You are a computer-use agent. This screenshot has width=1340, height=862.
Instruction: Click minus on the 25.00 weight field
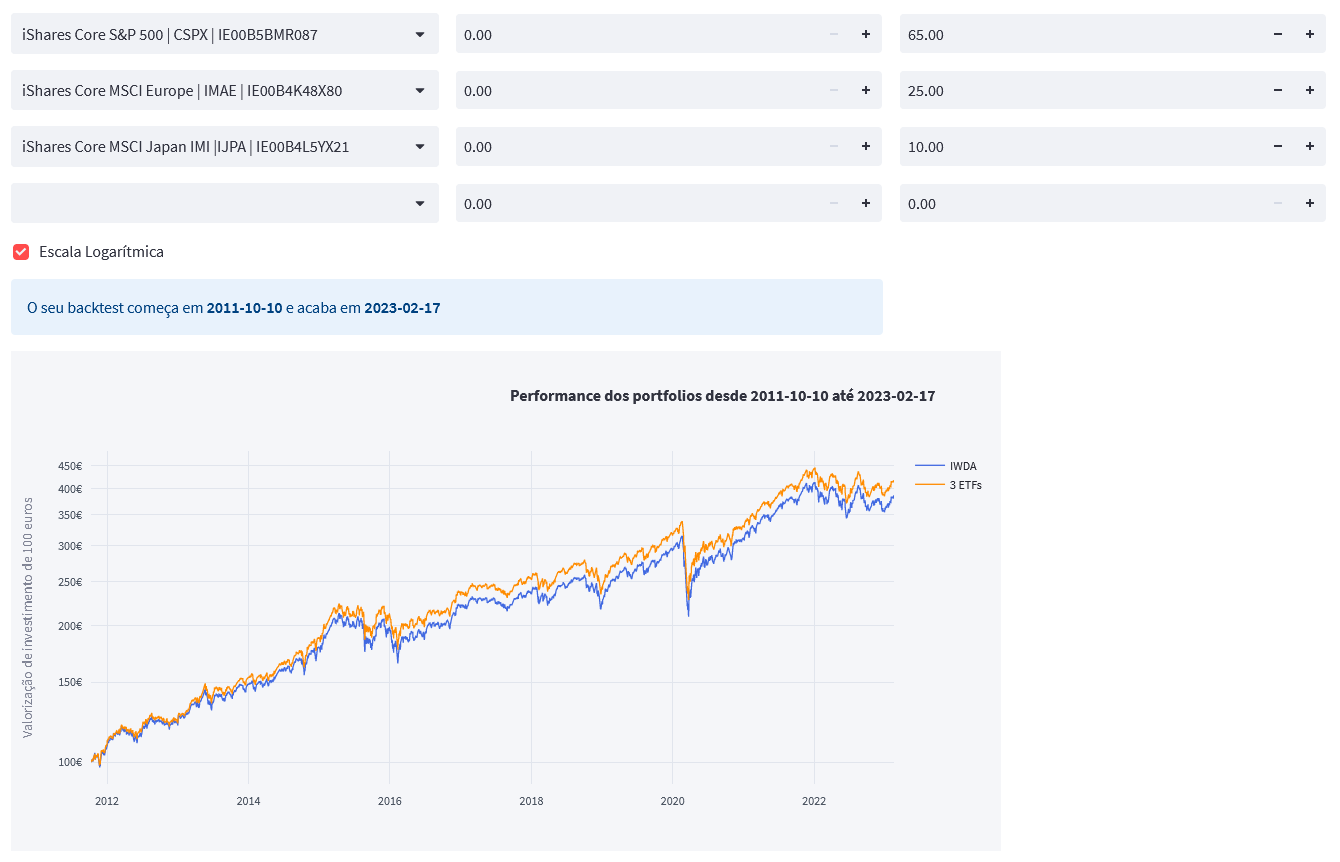1277,91
